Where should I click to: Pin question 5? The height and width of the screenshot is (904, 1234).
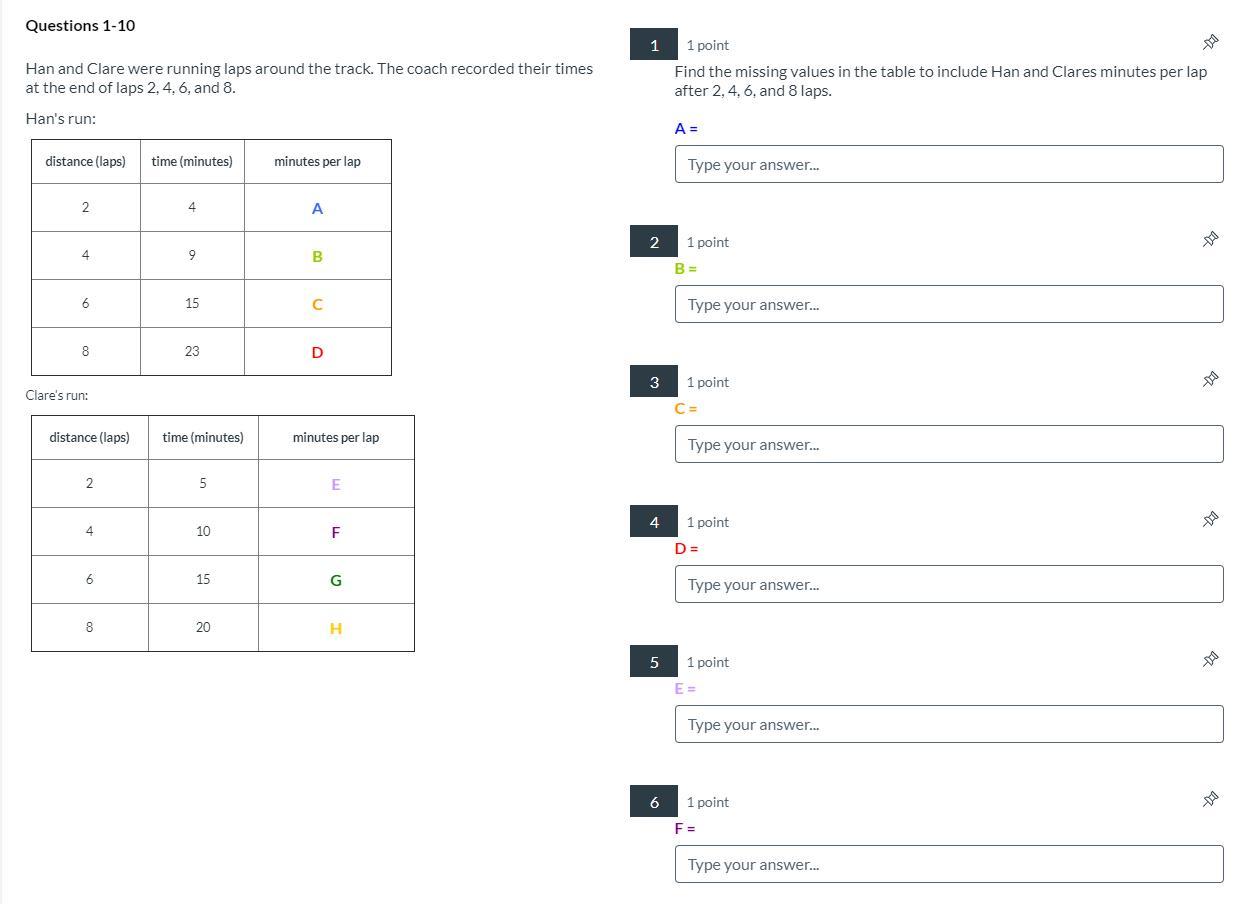point(1210,659)
